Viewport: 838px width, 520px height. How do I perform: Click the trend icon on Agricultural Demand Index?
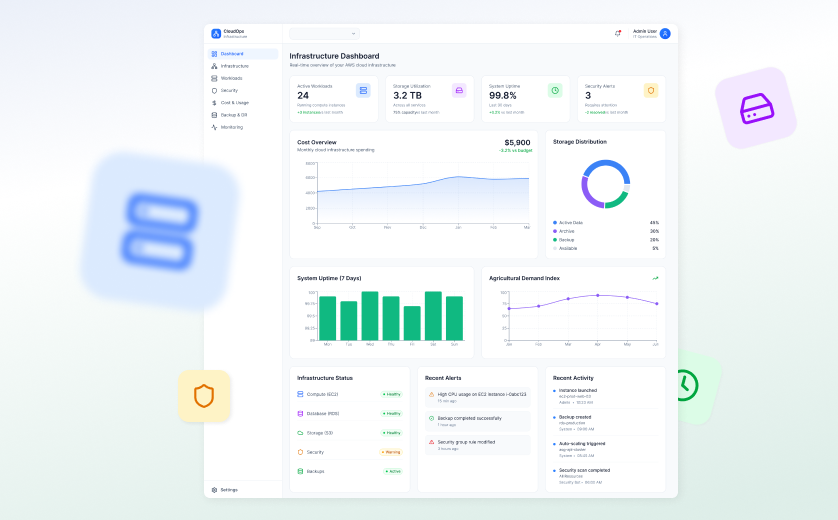click(x=656, y=278)
